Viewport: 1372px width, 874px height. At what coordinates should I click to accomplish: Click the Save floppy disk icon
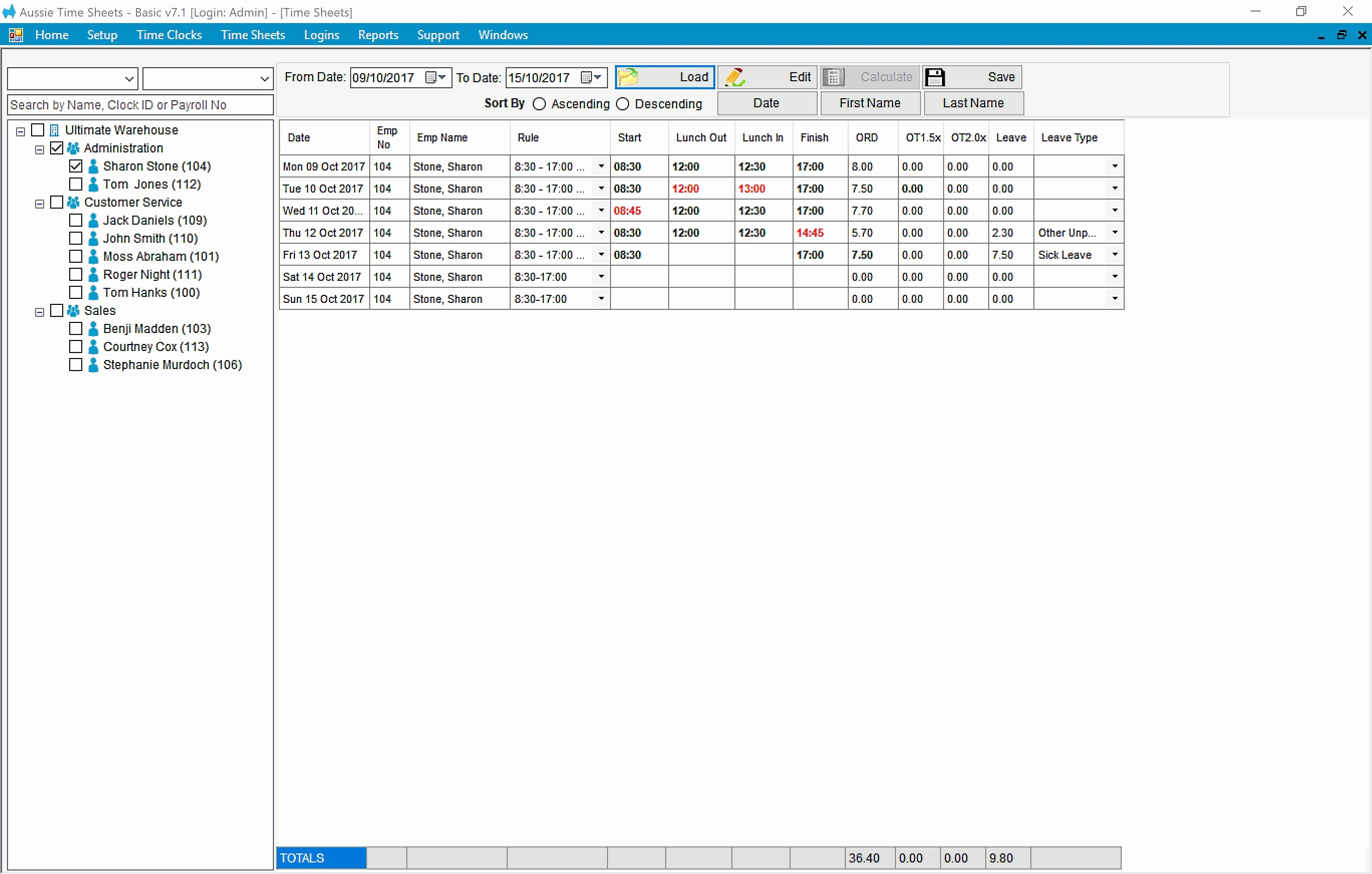935,77
